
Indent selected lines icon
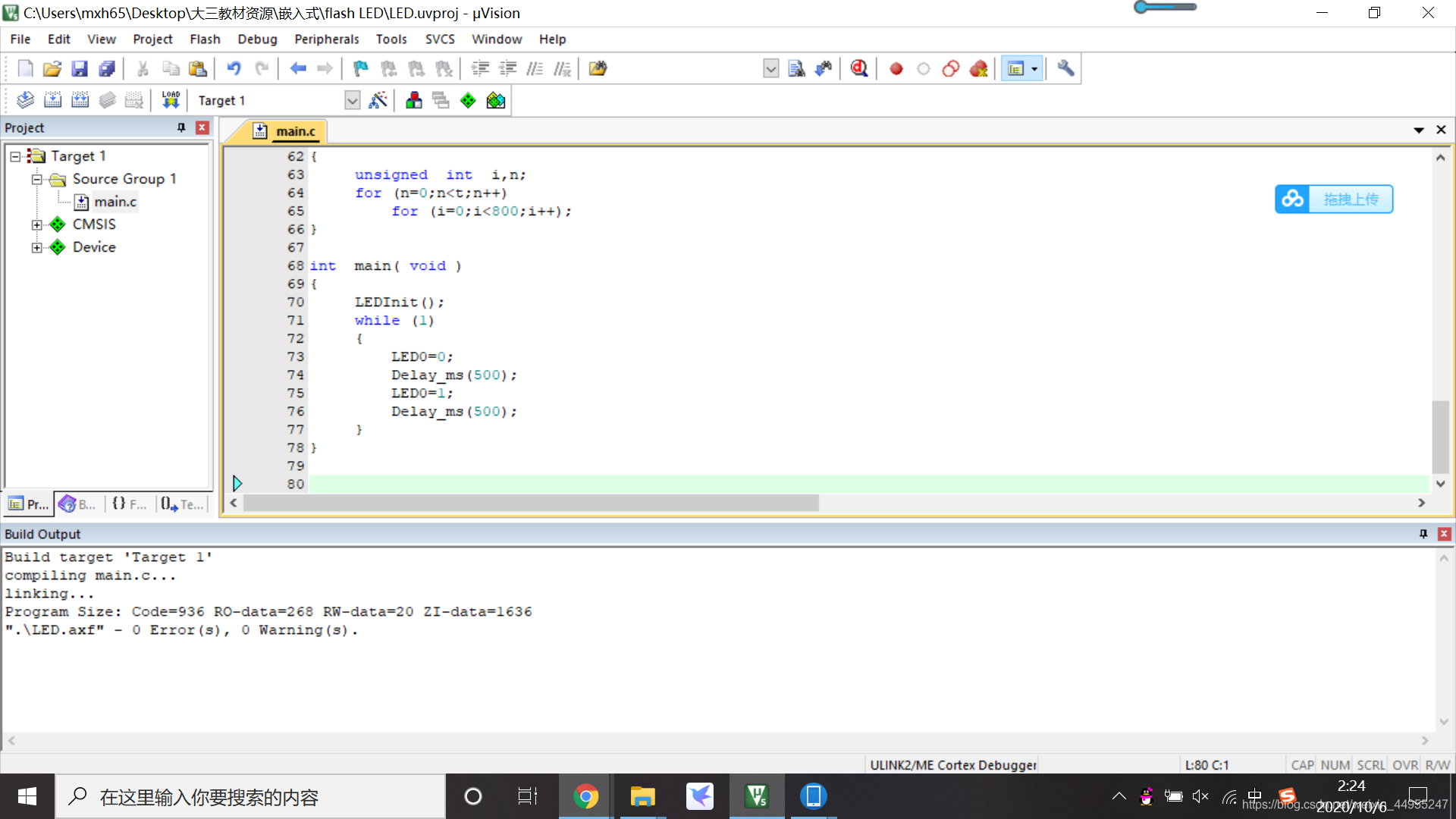point(480,69)
